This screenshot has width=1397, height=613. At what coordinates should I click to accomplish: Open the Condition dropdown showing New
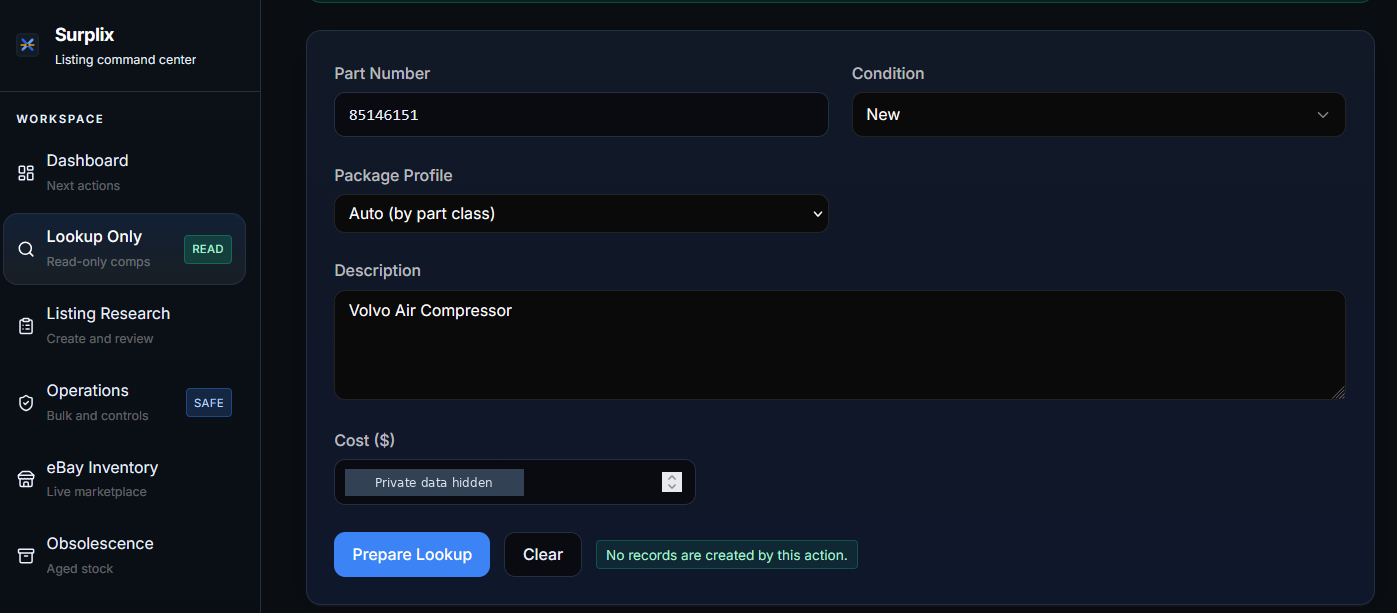pos(1098,115)
